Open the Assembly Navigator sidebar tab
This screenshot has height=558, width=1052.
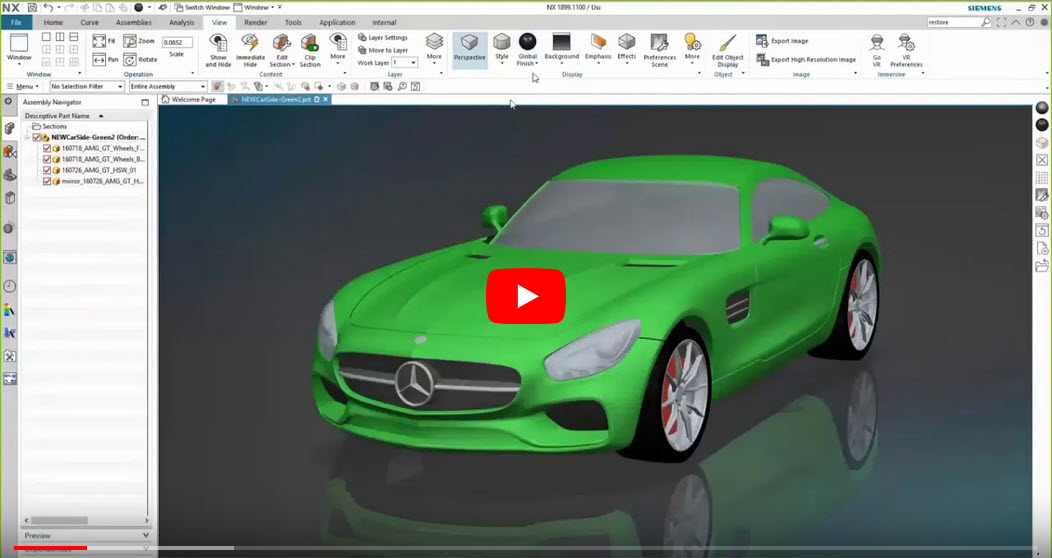9,128
